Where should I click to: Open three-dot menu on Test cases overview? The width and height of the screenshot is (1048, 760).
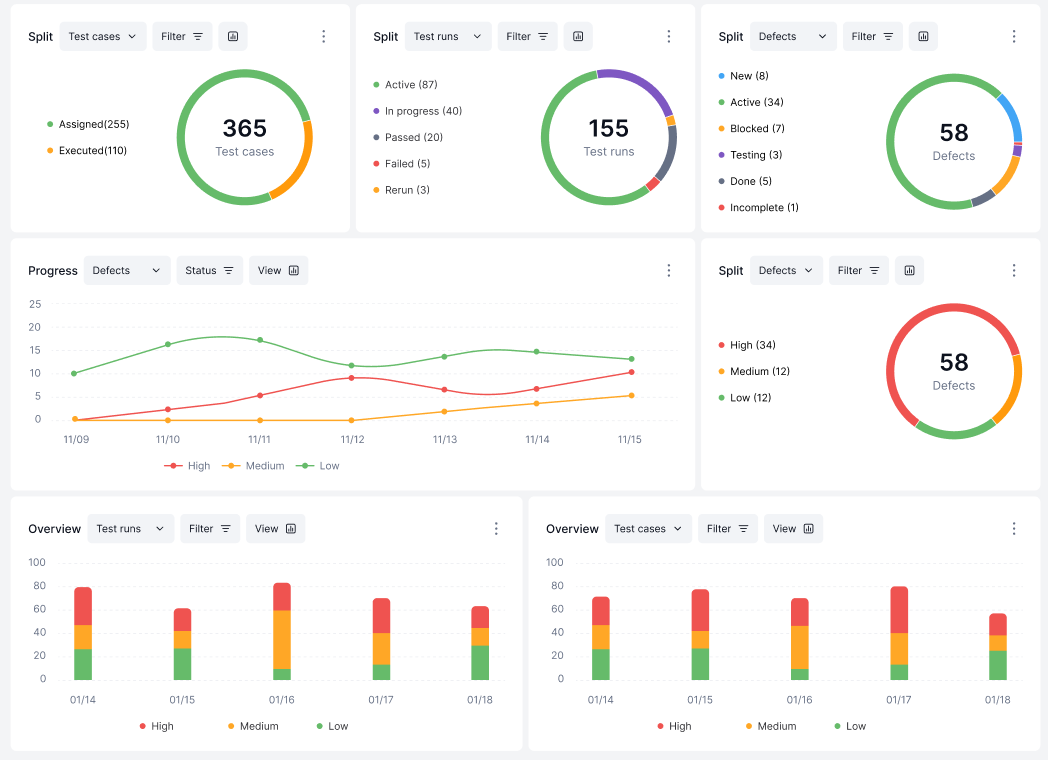coord(1014,528)
